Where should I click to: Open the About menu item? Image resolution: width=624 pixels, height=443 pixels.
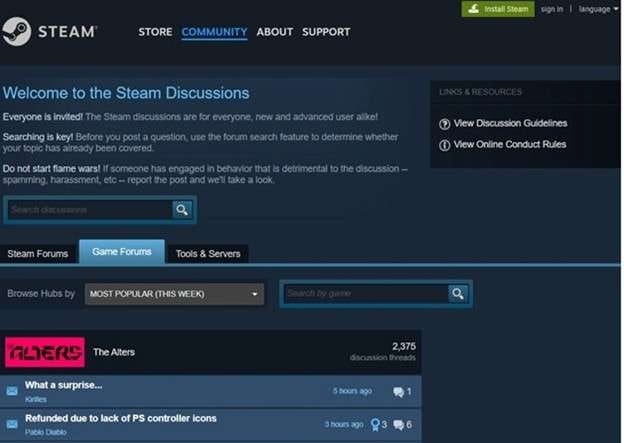[275, 32]
